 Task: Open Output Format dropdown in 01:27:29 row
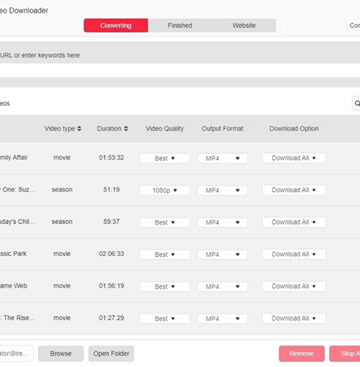(x=222, y=319)
